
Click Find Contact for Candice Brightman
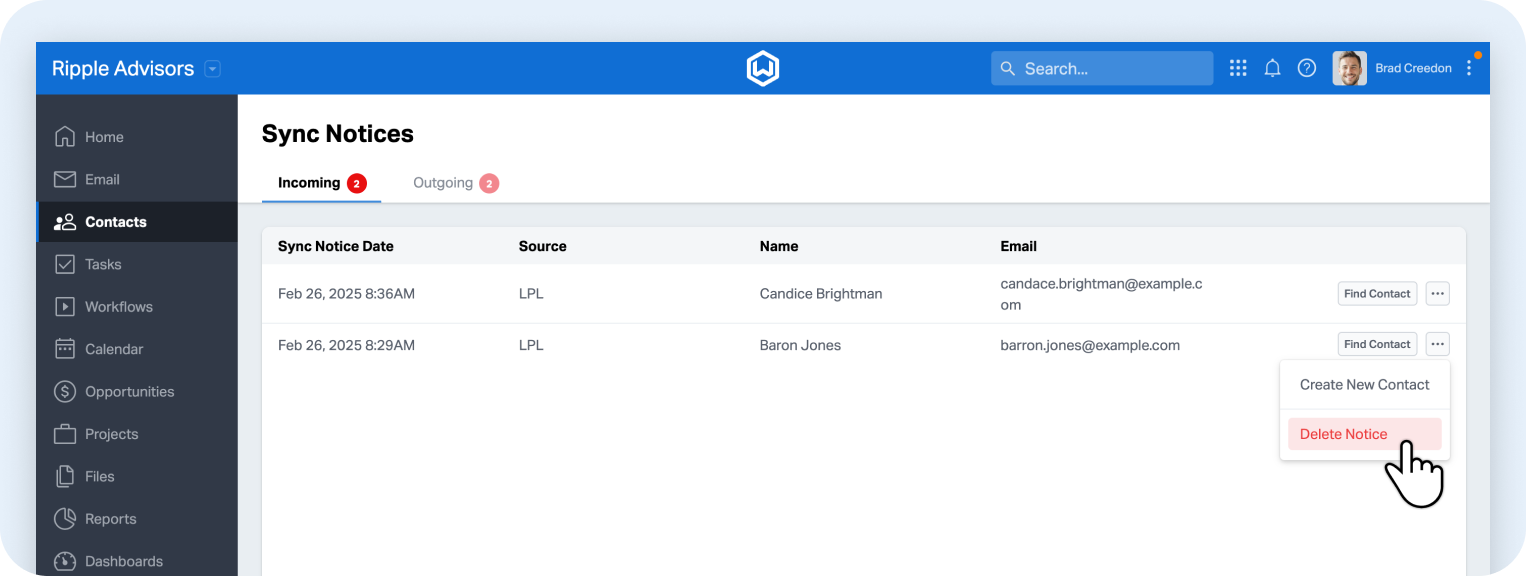pos(1377,294)
